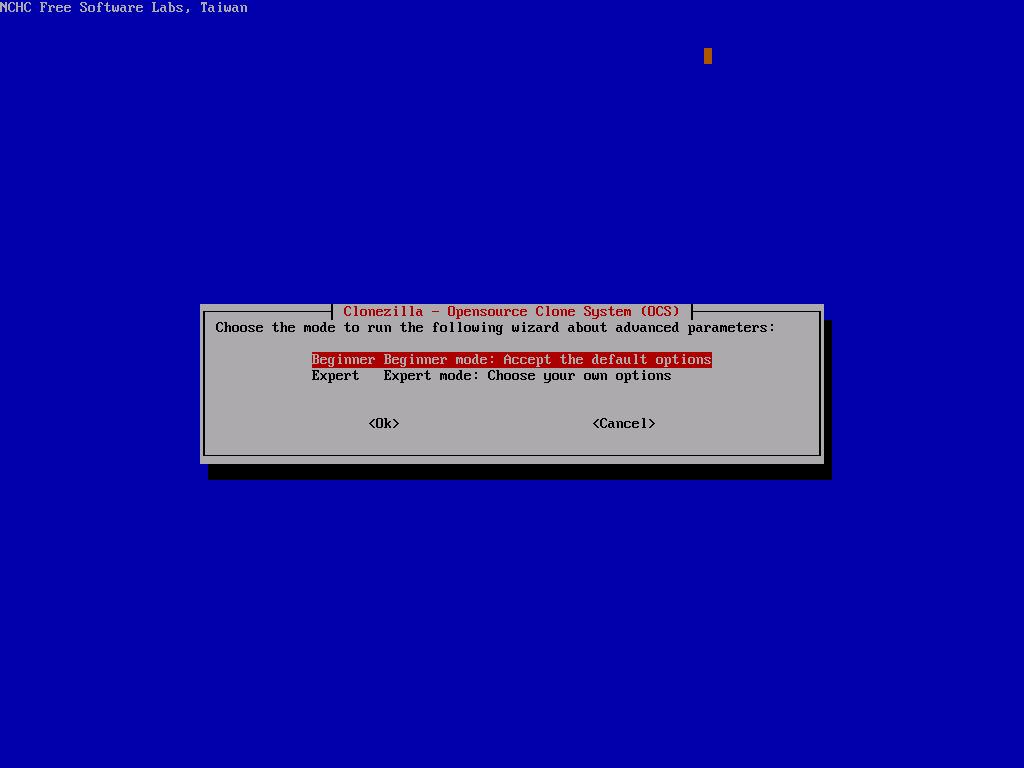
Task: Click the Cancel button
Action: coord(624,423)
